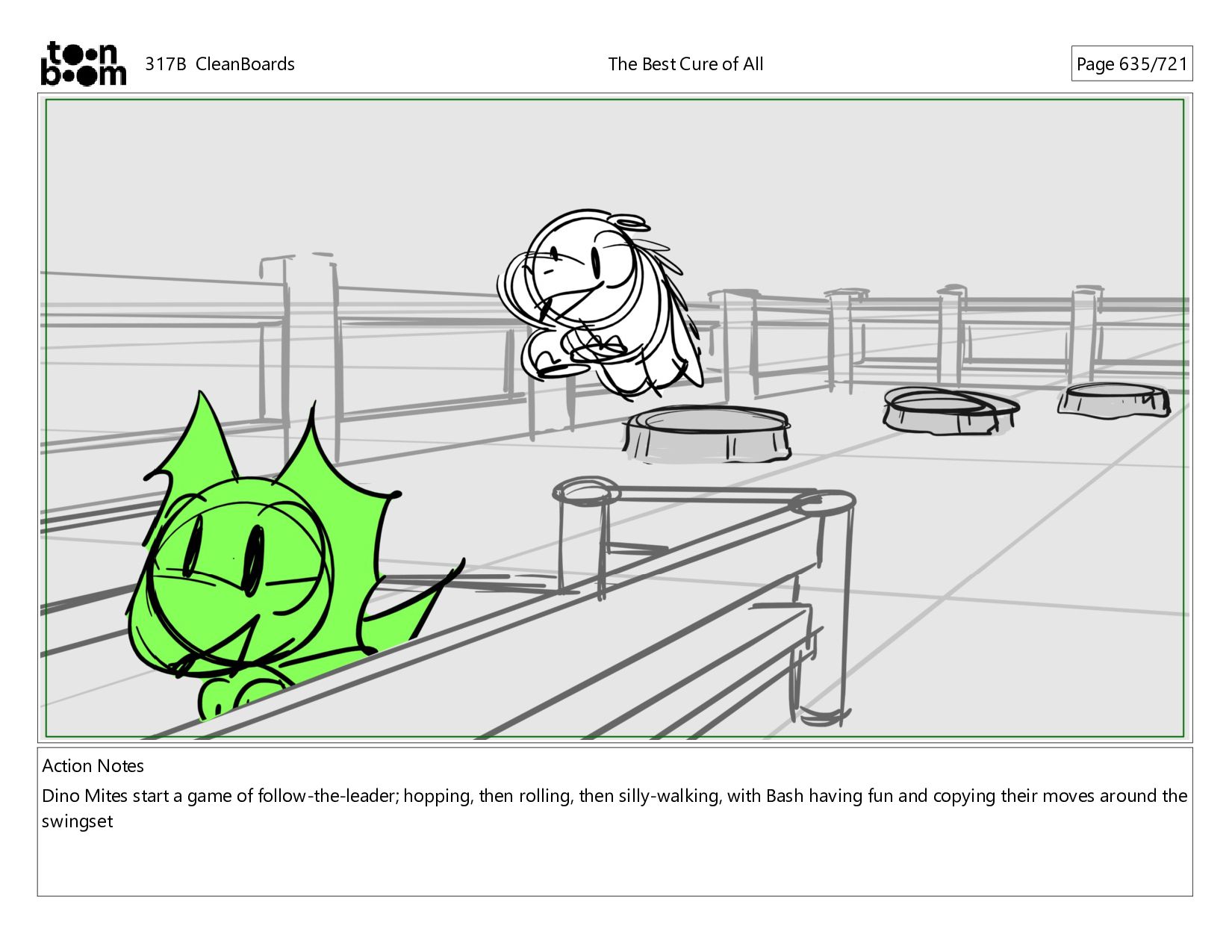This screenshot has width=1232, height=952.
Task: Click the Toon Boom logo
Action: (83, 63)
